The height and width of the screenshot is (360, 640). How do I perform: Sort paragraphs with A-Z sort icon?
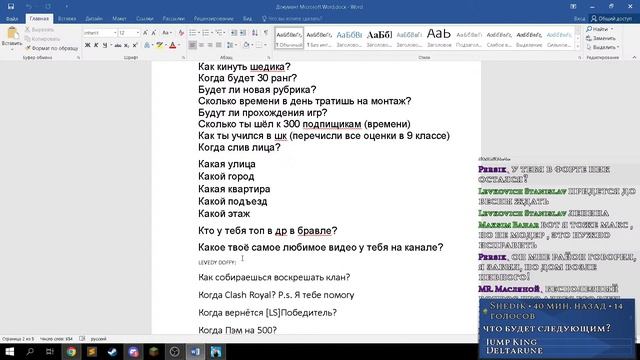[255, 33]
